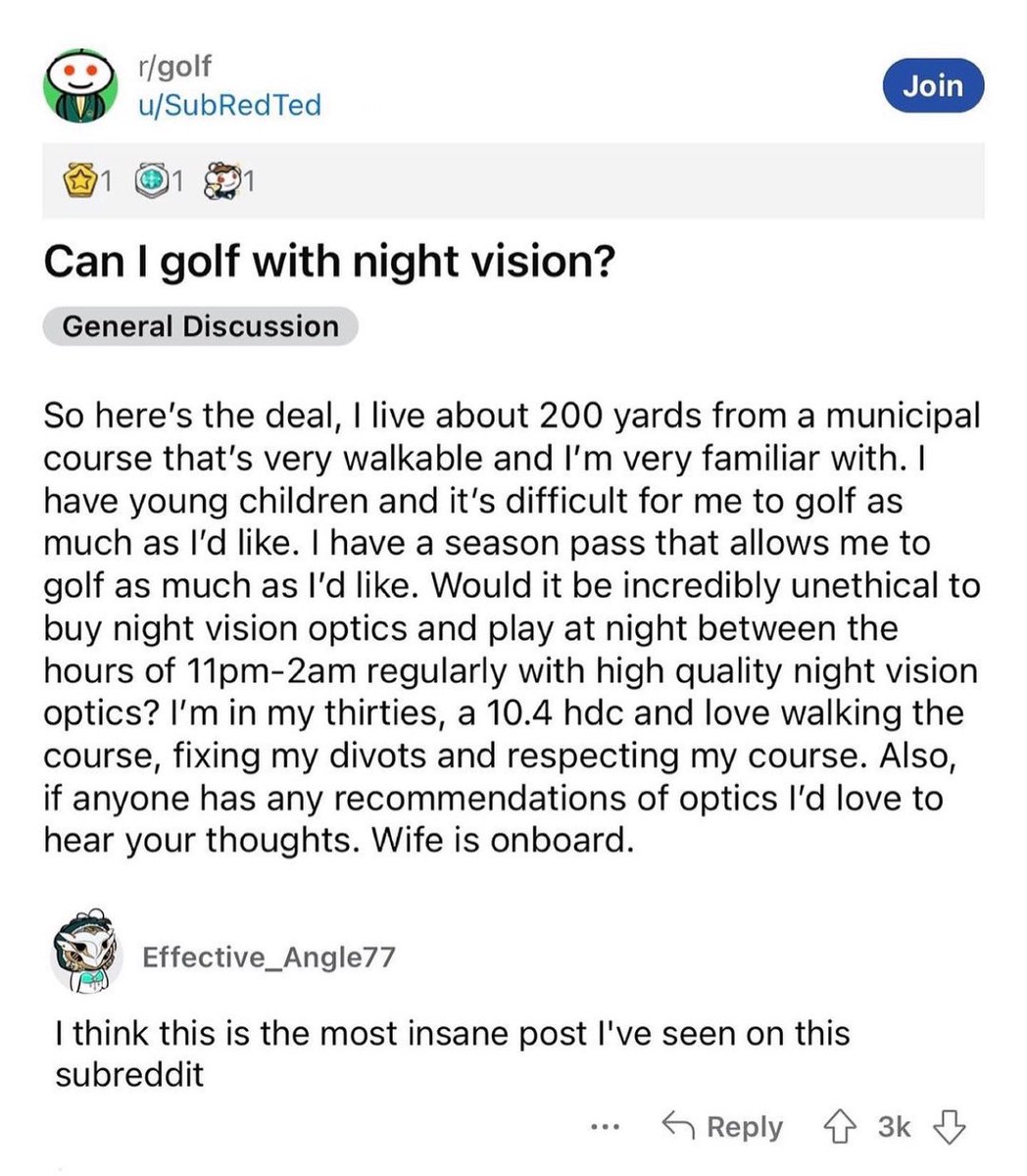Click the 3k vote count
Viewport: 1027px width, 1176px height.
894,1127
